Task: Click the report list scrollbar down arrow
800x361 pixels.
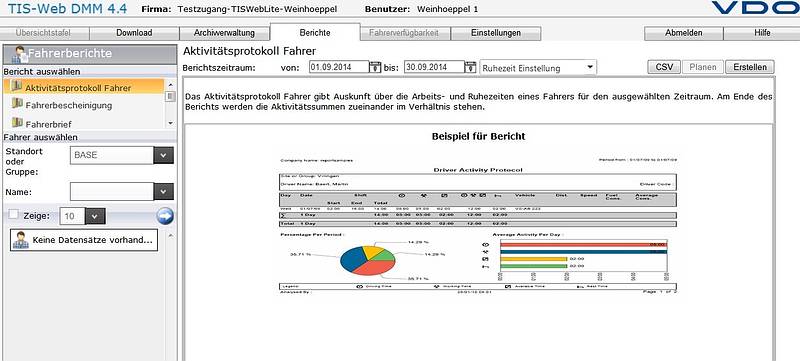Action: [x=170, y=123]
